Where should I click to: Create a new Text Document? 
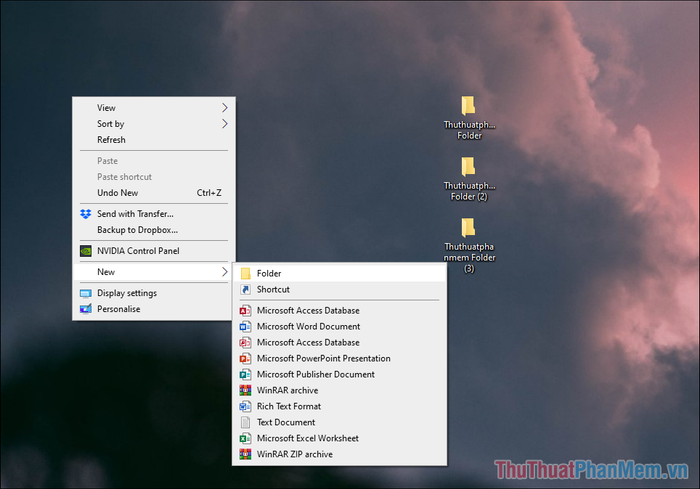[339, 422]
